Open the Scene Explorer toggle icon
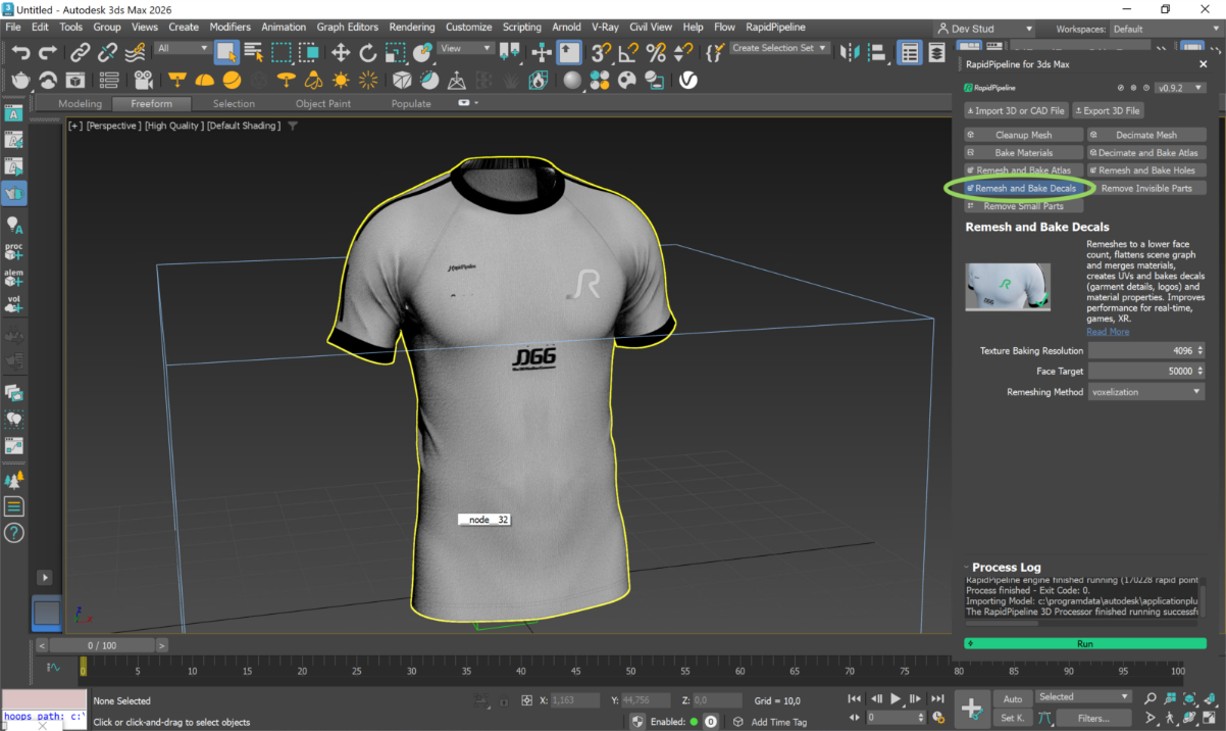The height and width of the screenshot is (731, 1226). tap(909, 53)
